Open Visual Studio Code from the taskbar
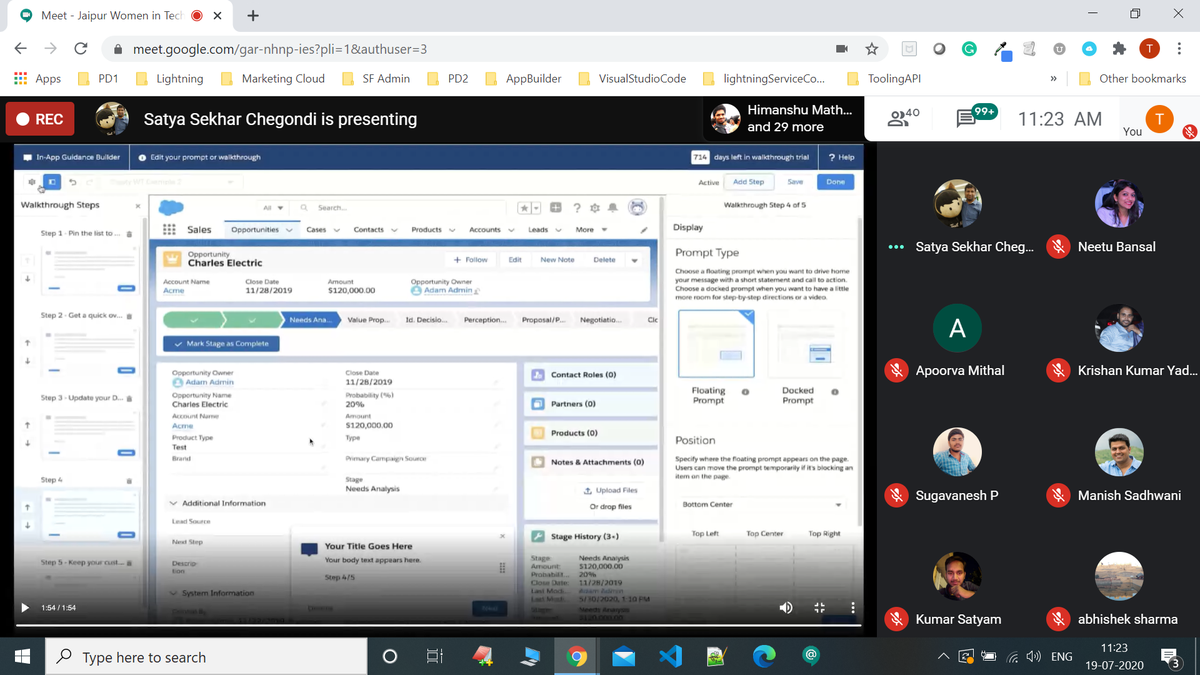Screen dimensions: 1200x675 pyautogui.click(x=670, y=656)
